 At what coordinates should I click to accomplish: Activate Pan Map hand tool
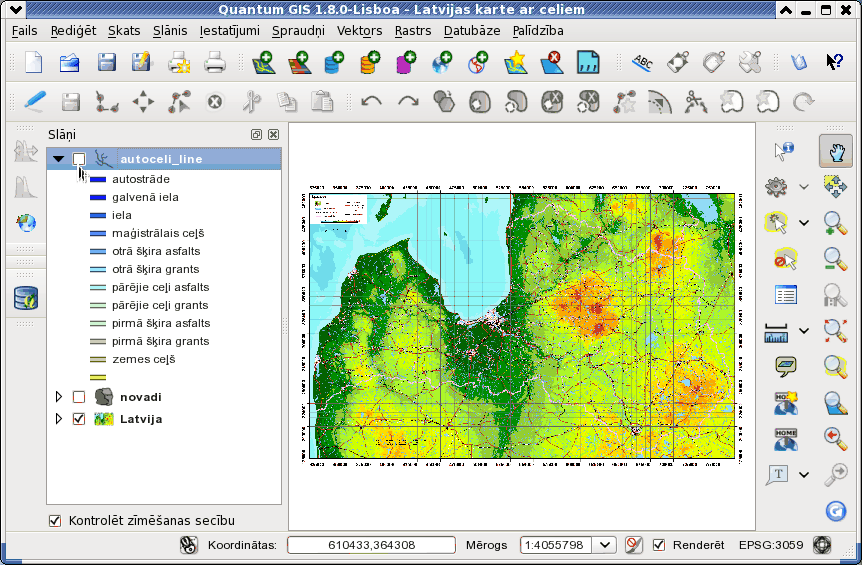click(x=836, y=151)
